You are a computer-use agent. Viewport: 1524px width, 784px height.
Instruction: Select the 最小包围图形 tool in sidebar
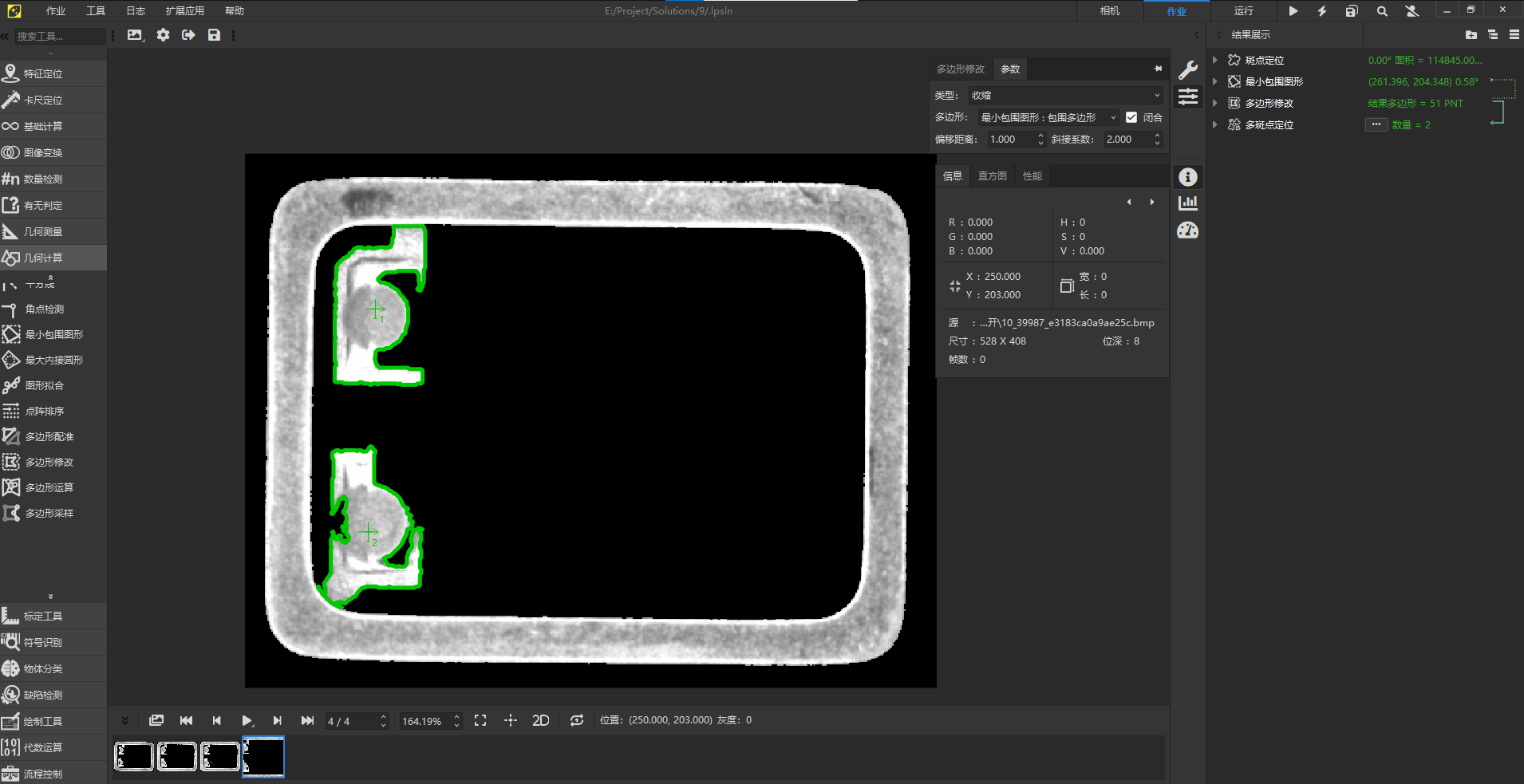point(53,335)
